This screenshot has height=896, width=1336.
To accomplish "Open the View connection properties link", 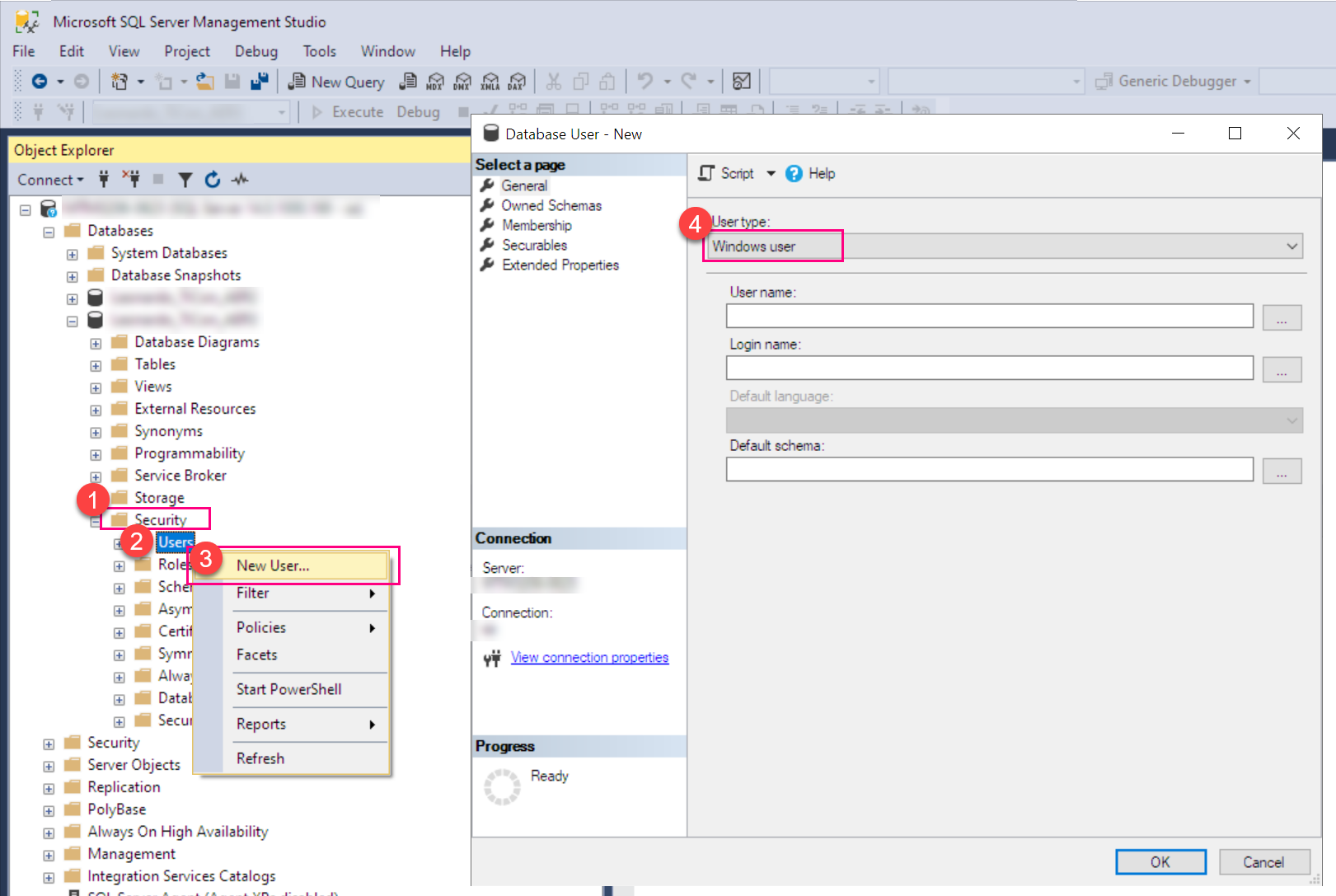I will pos(589,658).
